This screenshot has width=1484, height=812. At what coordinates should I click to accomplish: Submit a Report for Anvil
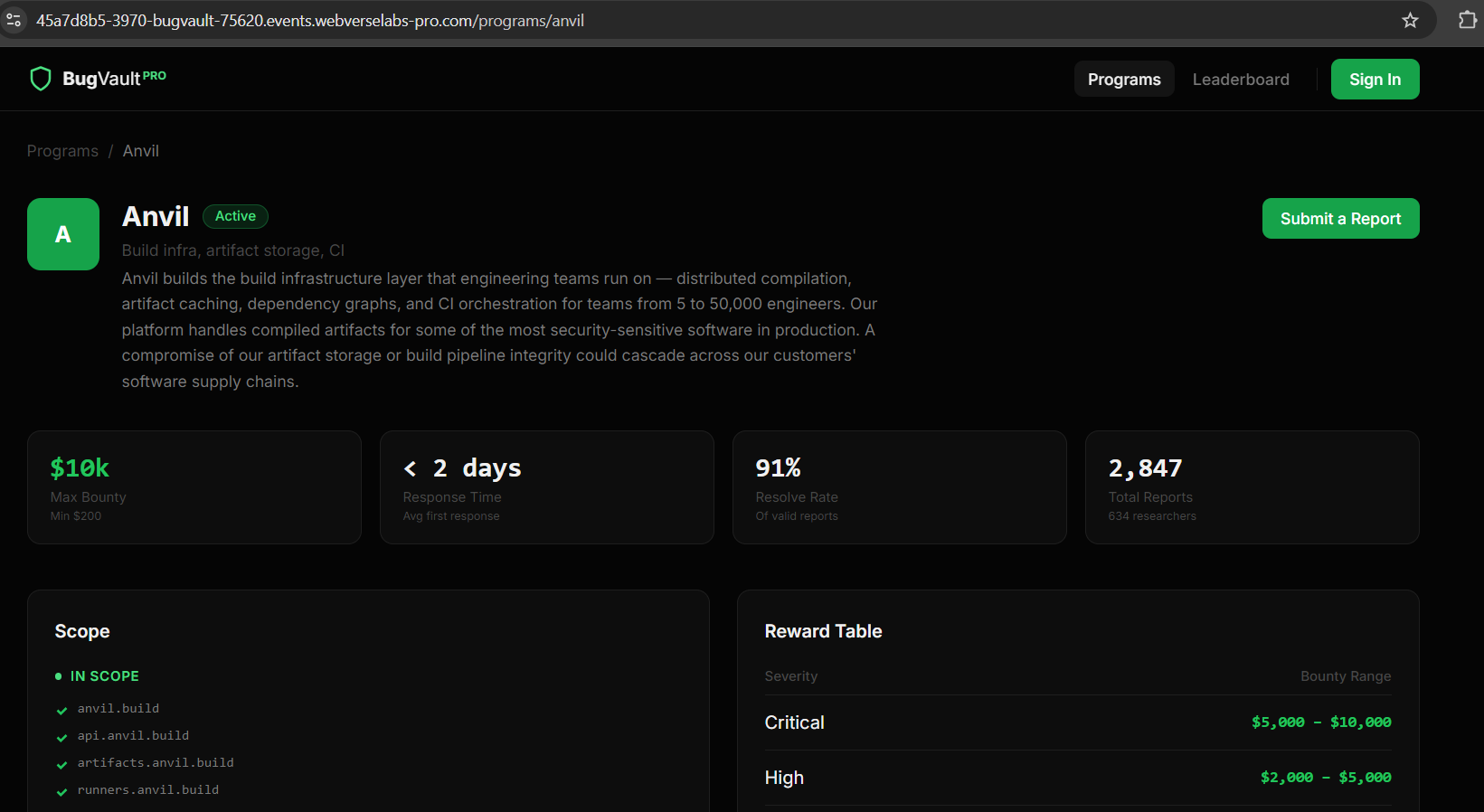pos(1340,218)
